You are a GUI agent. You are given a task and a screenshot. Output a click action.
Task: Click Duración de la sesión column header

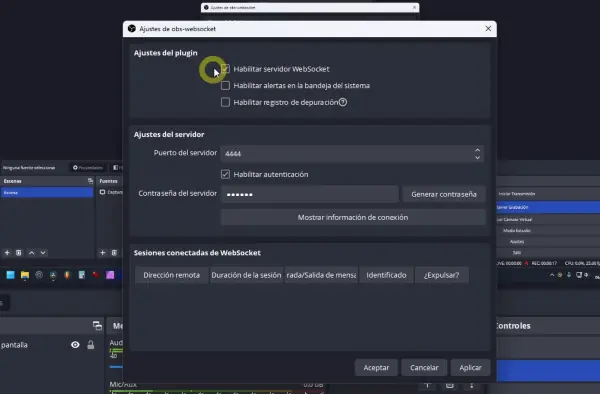[246, 275]
